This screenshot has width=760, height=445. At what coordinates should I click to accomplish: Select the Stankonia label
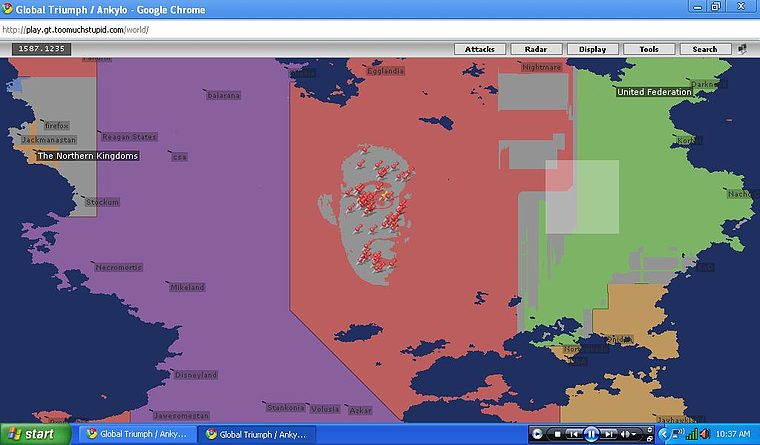[285, 408]
